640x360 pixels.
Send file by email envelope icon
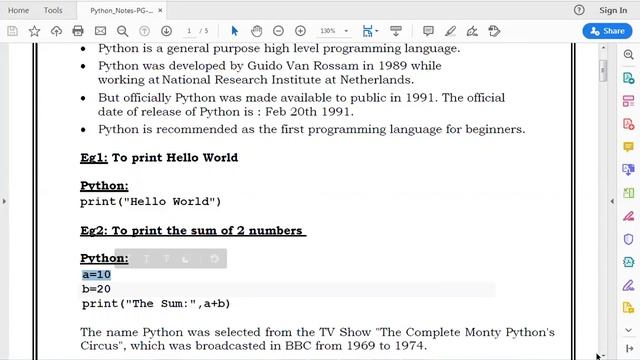point(100,31)
